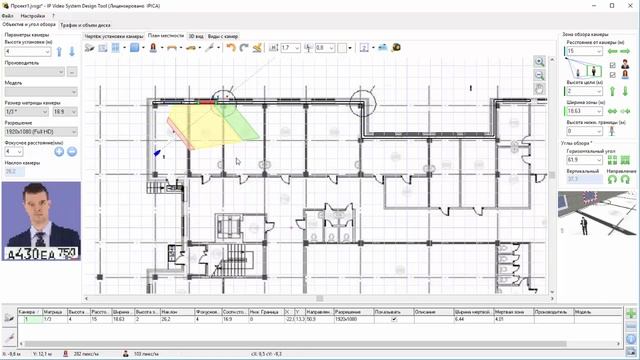
Task: Increase focal length with the blue plus button
Action: 59,151
